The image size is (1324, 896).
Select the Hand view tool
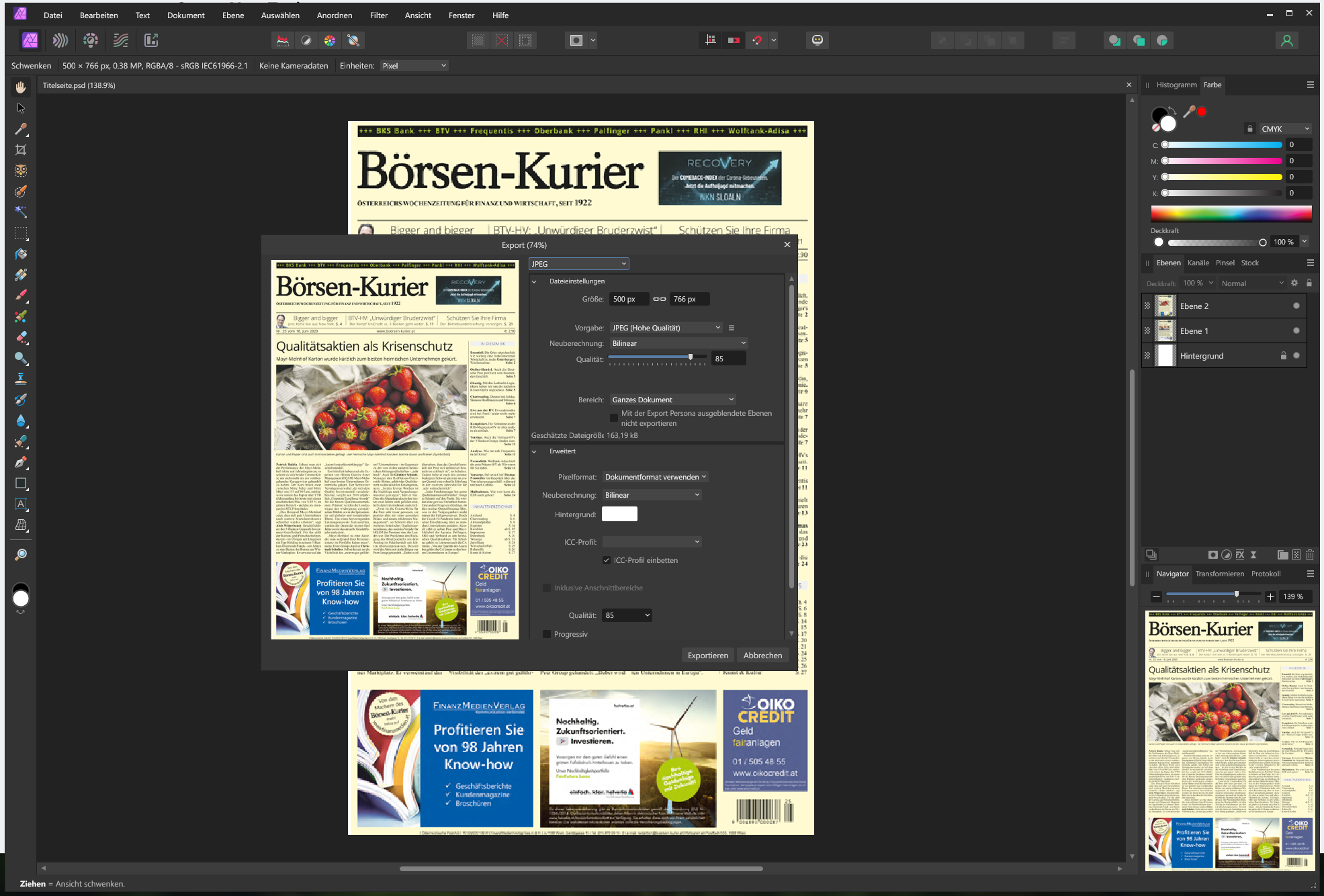[x=21, y=87]
